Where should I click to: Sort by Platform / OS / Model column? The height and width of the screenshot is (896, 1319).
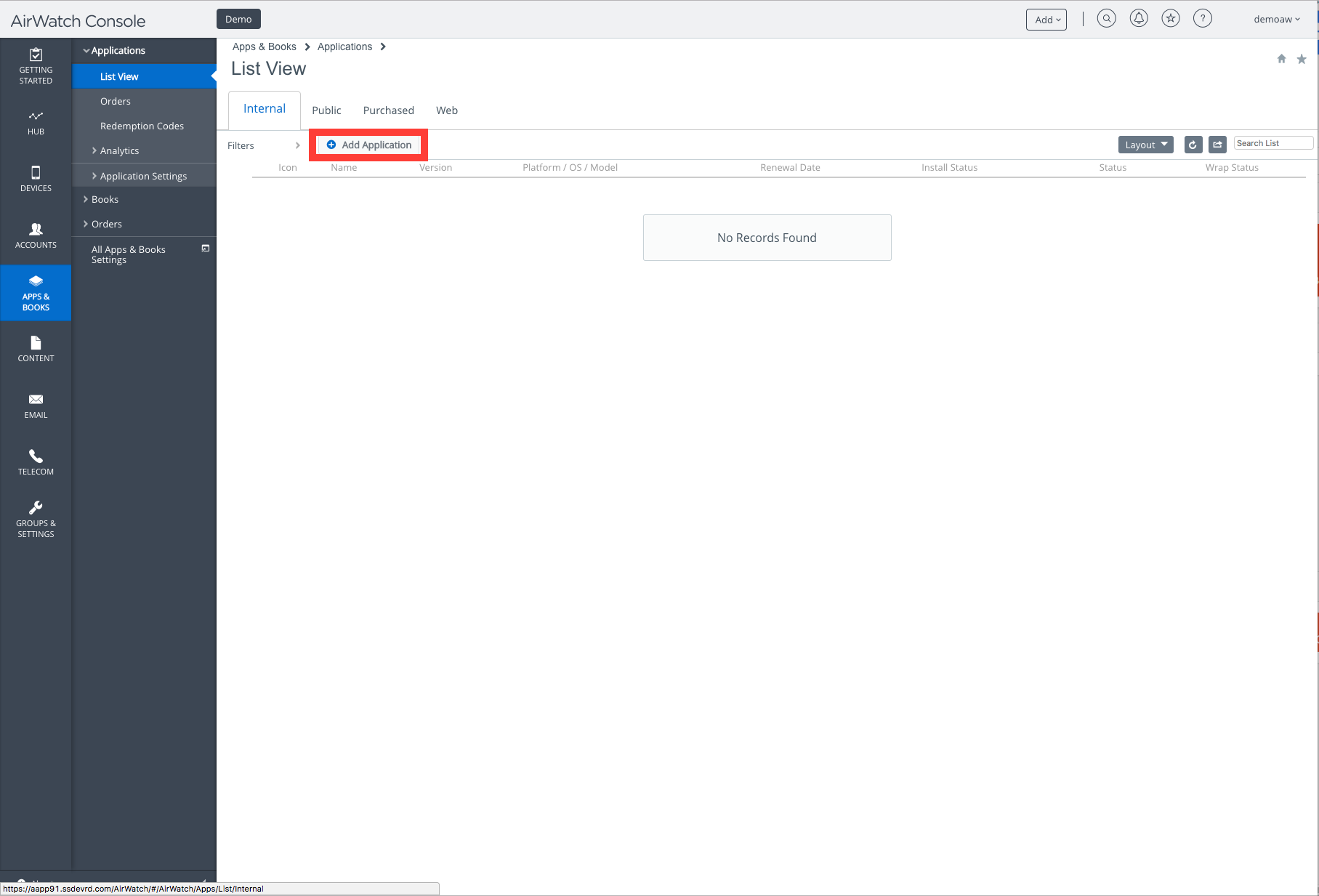[x=570, y=168]
